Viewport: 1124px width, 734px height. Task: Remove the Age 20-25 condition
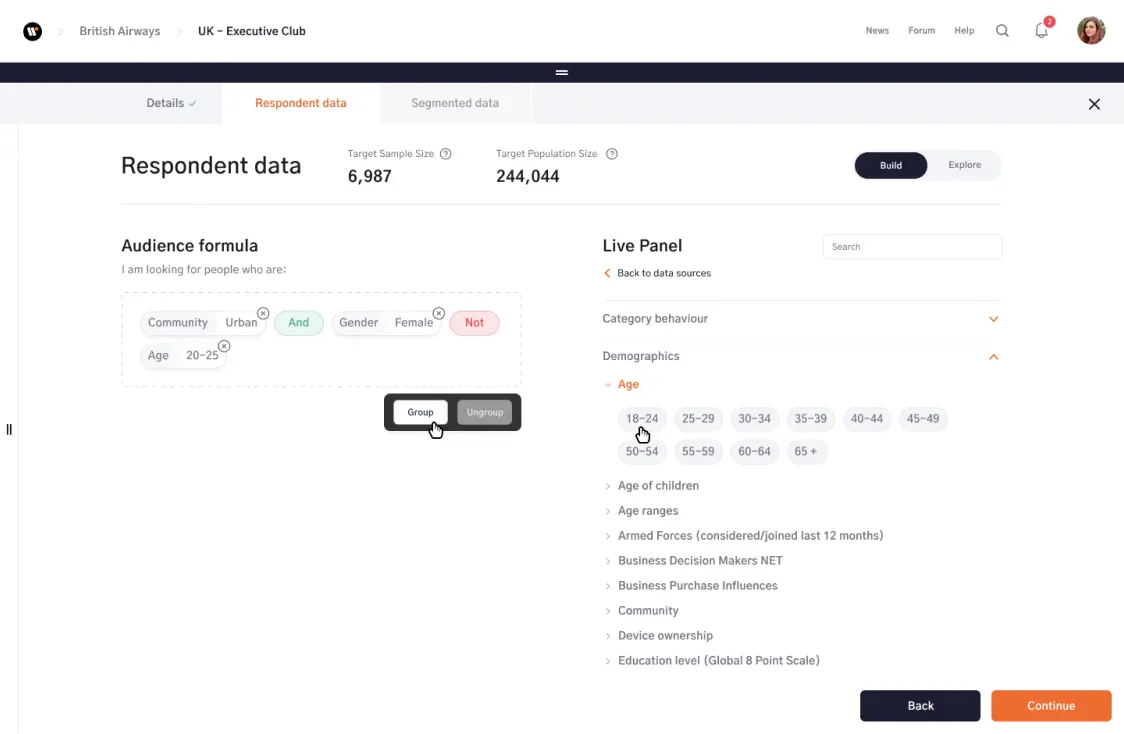(x=224, y=346)
